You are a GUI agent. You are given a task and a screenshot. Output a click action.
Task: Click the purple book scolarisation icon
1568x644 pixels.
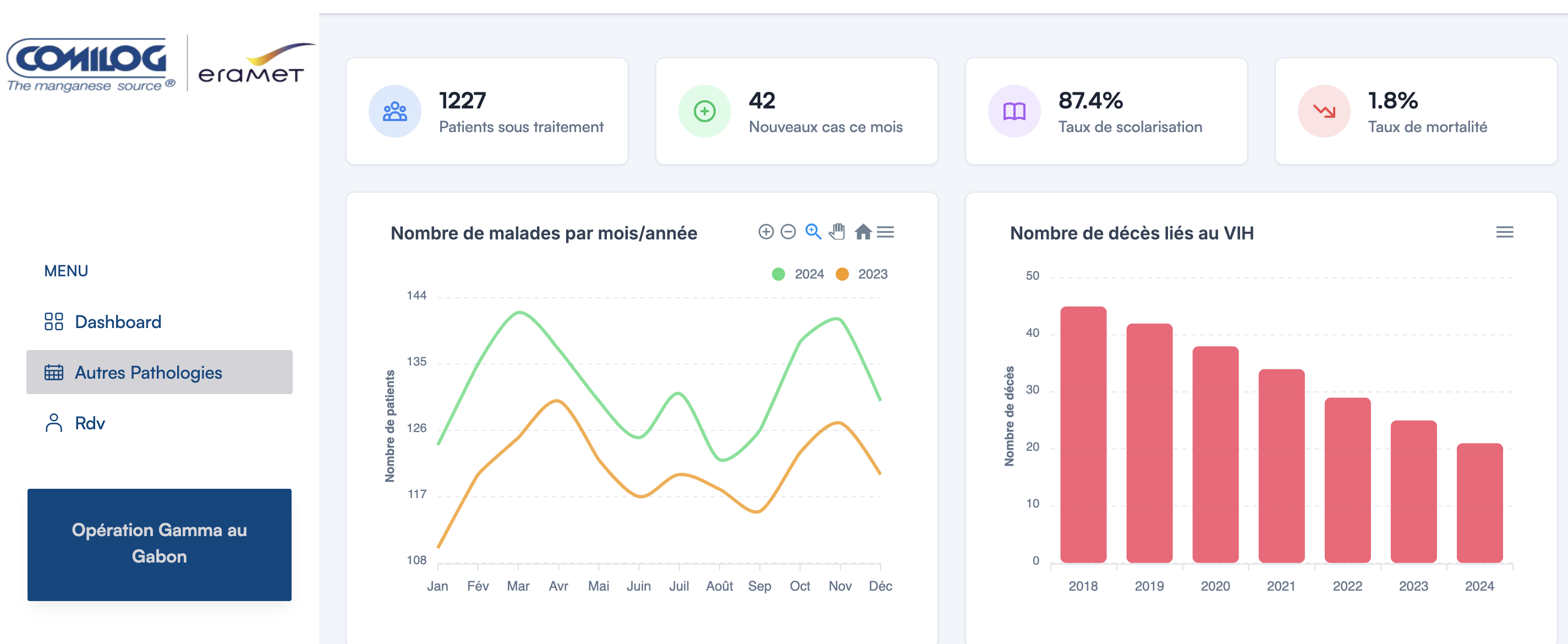(x=1015, y=111)
